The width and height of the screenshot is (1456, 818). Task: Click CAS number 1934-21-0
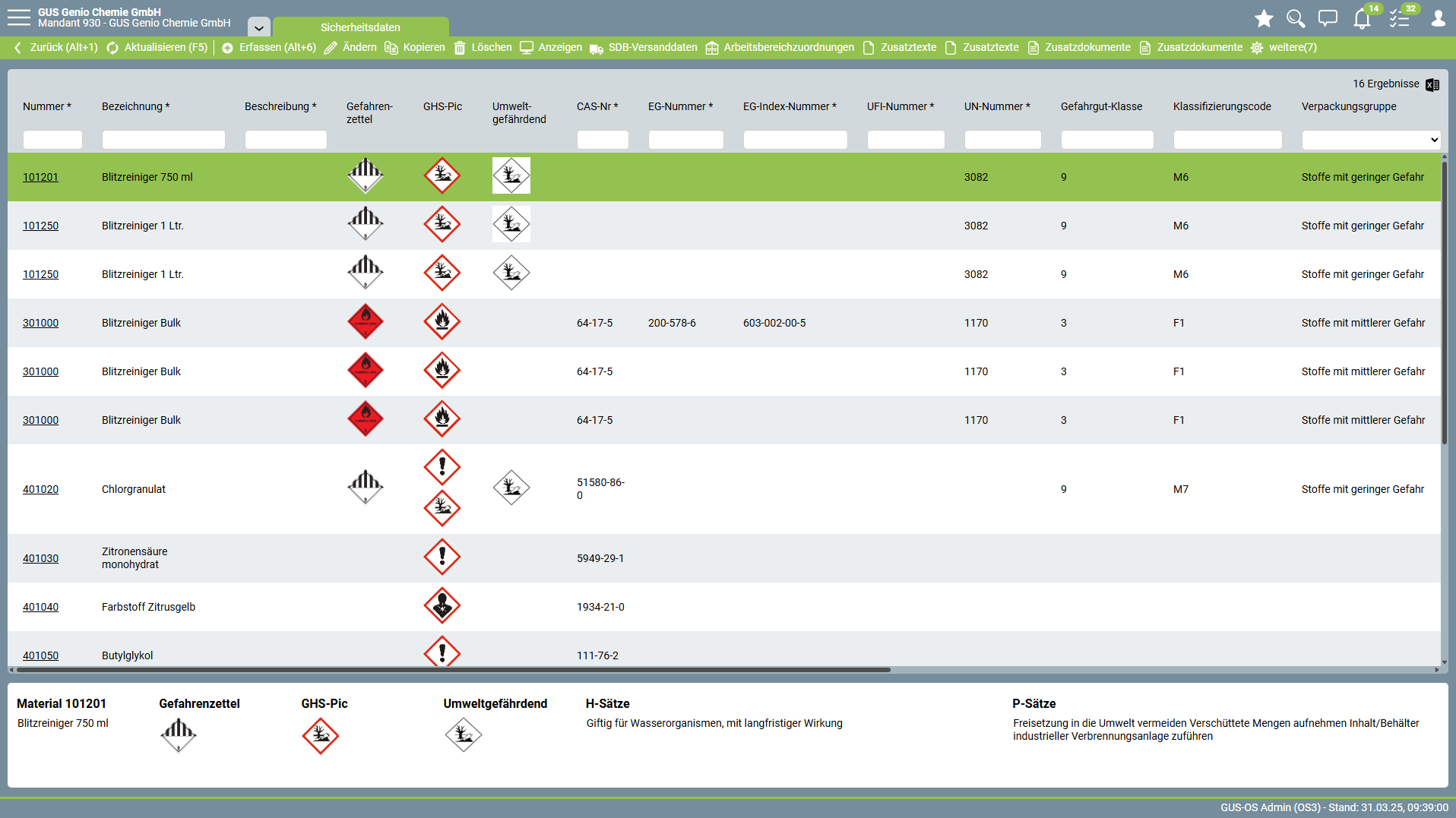pos(600,607)
